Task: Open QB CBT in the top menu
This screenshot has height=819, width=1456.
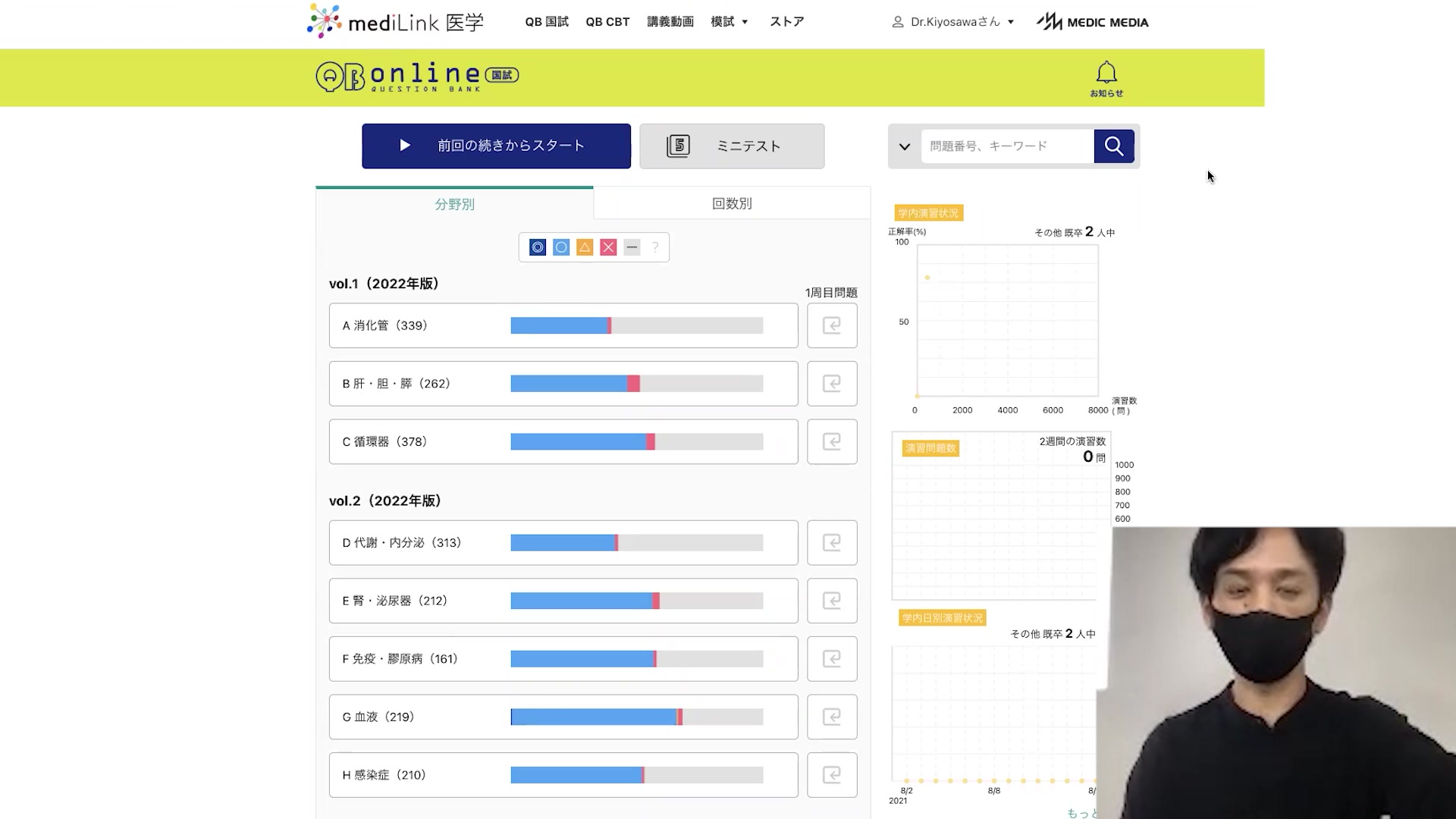Action: [x=607, y=21]
